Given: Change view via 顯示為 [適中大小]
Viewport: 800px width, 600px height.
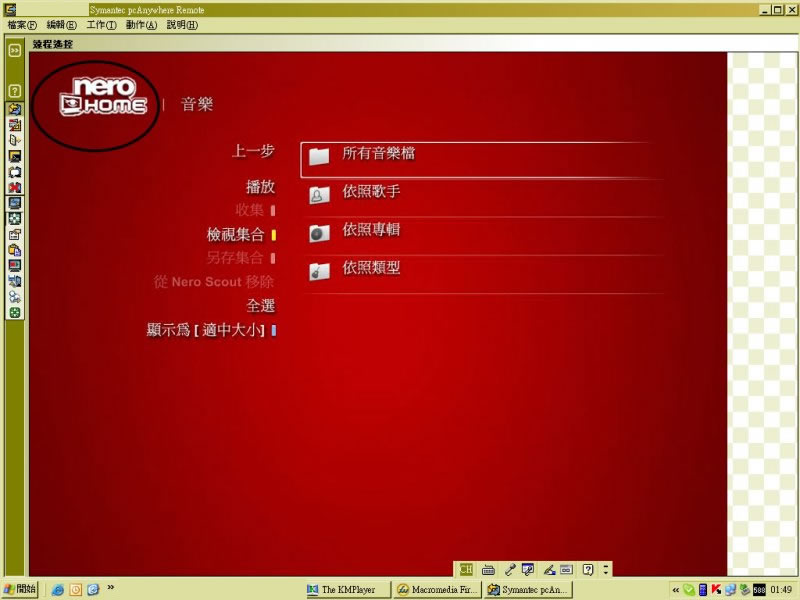Looking at the screenshot, I should click(x=206, y=330).
